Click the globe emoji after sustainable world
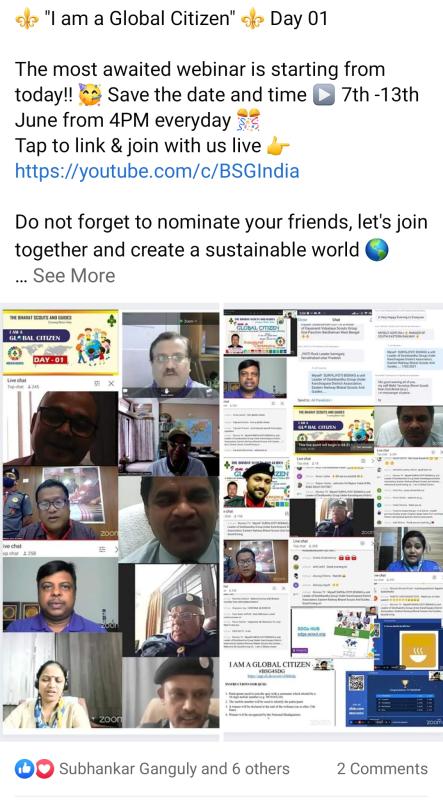Image resolution: width=443 pixels, height=800 pixels. [x=377, y=251]
